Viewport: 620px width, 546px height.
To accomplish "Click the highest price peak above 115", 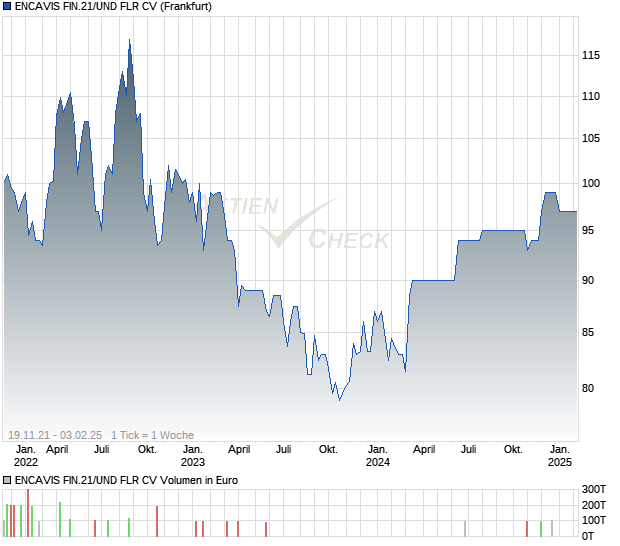I will click(x=130, y=40).
